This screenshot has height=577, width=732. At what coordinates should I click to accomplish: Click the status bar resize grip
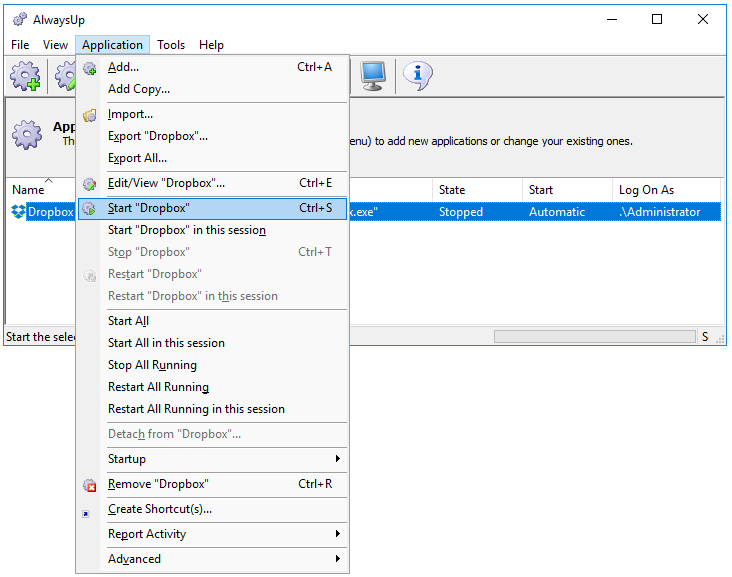pos(721,339)
